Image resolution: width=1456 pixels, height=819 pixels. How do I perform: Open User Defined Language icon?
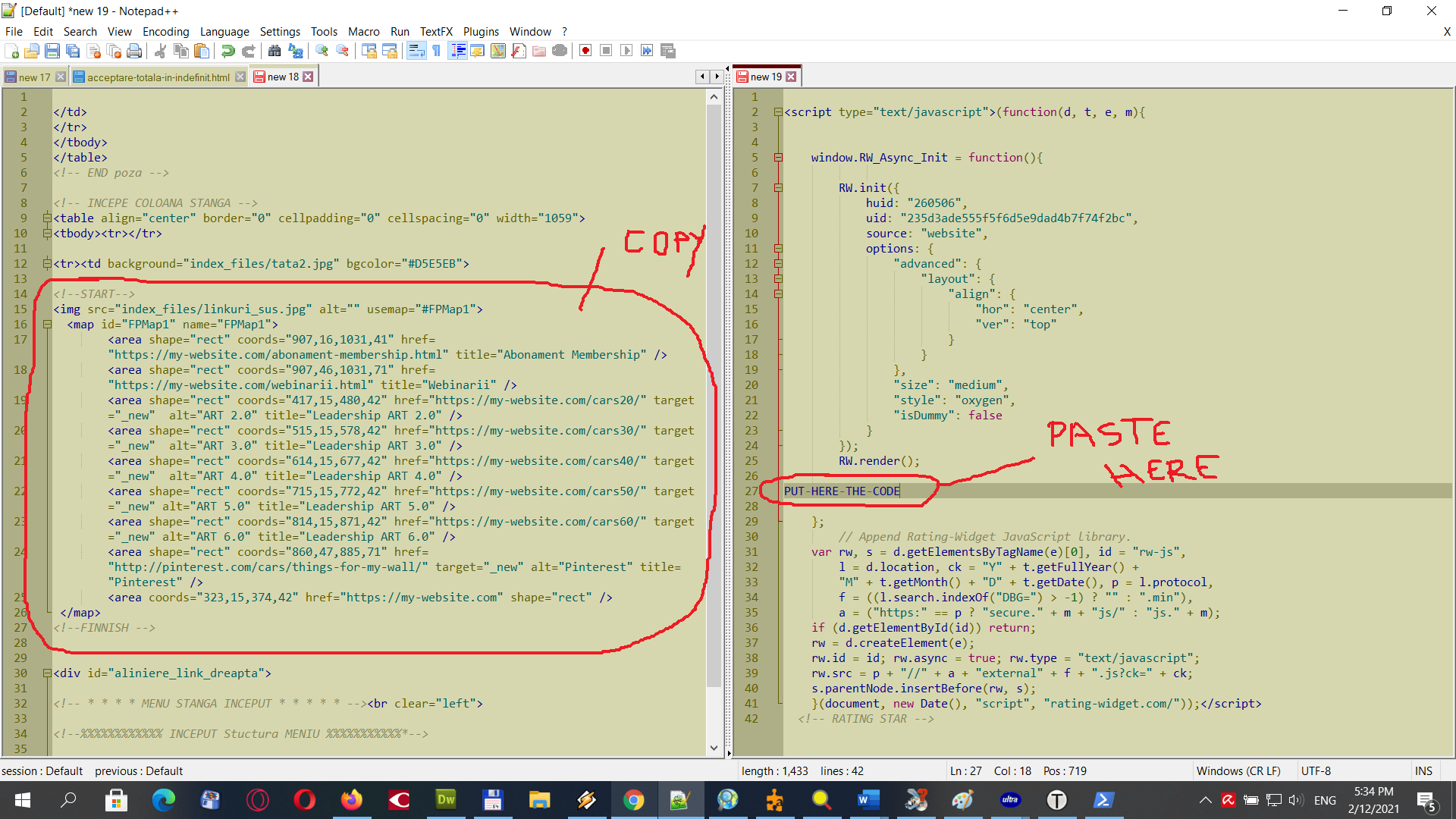478,51
